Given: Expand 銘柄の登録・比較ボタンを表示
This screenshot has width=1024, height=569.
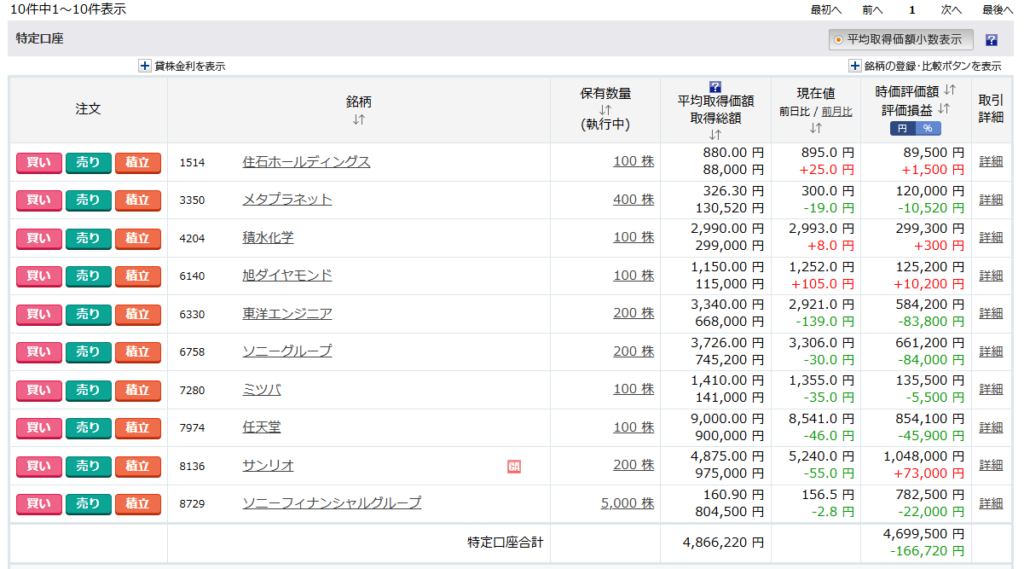Looking at the screenshot, I should click(x=855, y=66).
